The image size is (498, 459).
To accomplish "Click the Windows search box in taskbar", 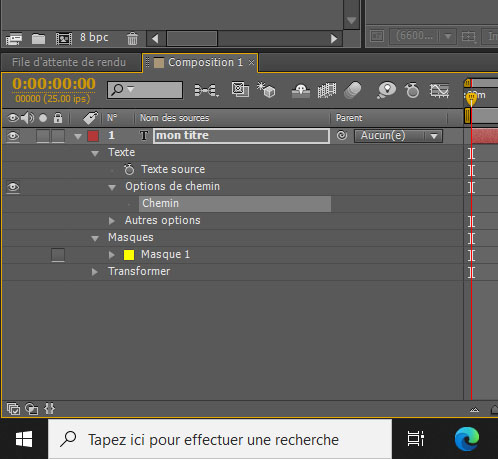I will point(220,439).
